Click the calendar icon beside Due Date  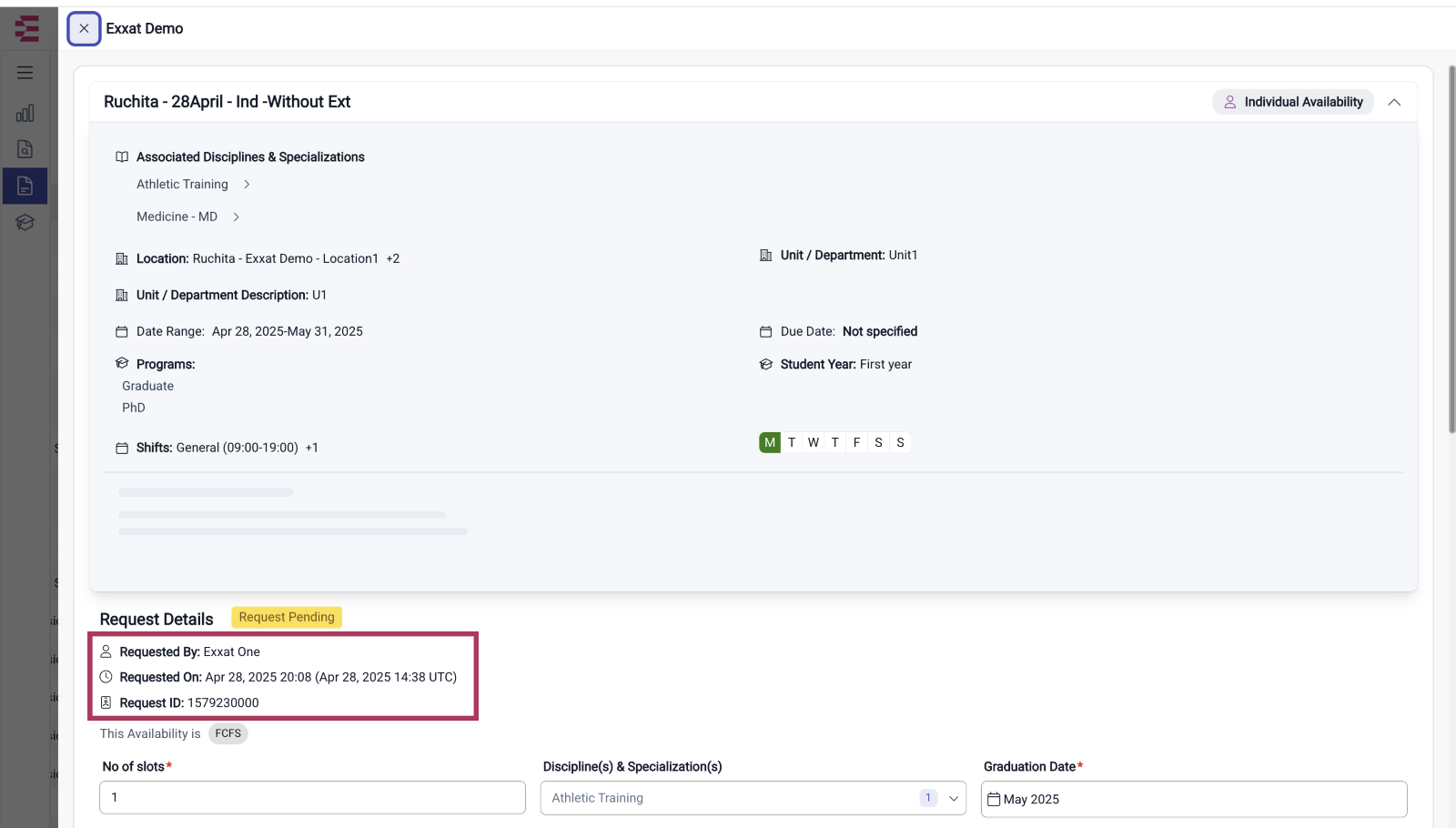766,332
